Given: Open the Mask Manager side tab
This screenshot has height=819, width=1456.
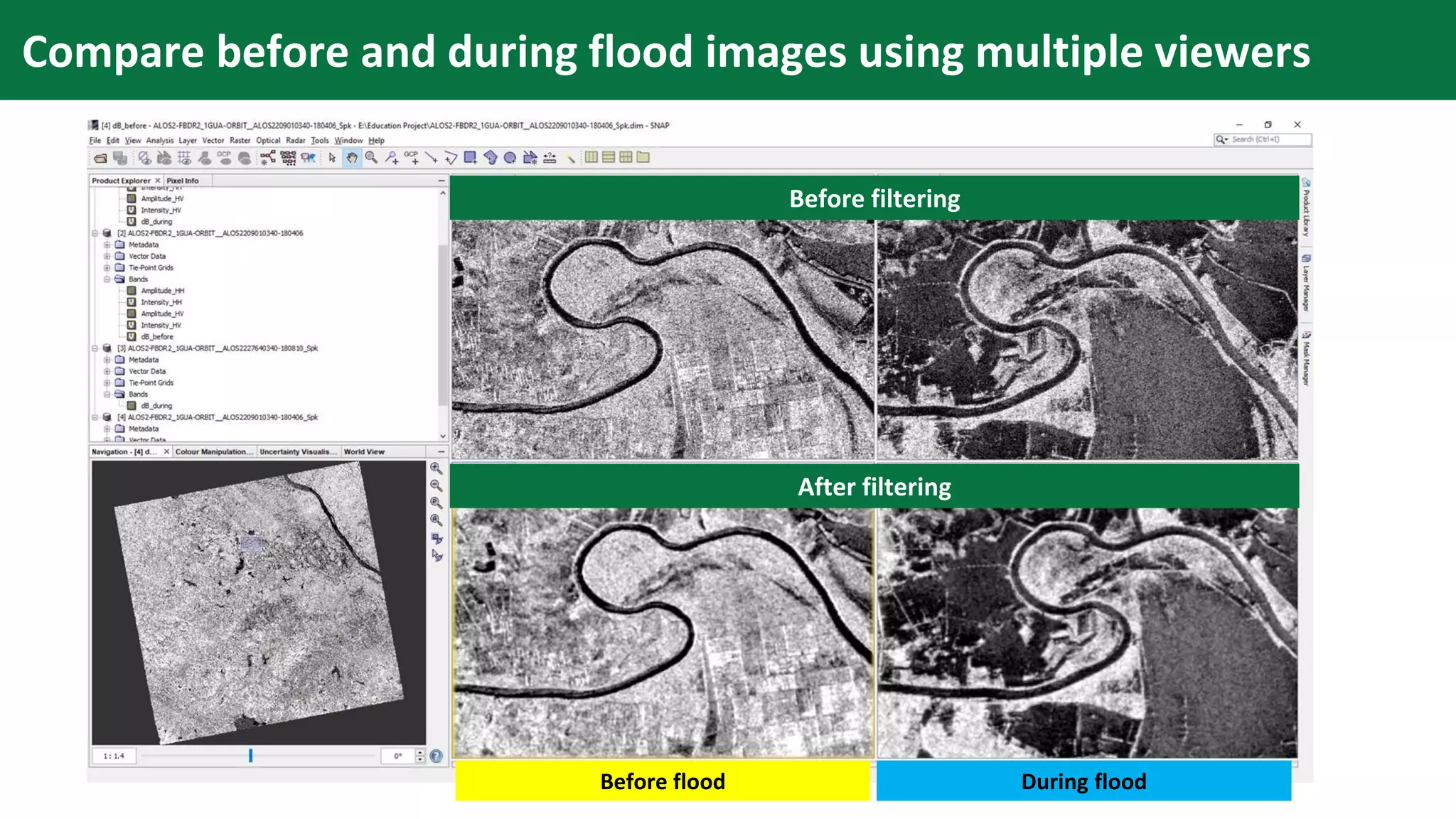Looking at the screenshot, I should [x=1306, y=358].
